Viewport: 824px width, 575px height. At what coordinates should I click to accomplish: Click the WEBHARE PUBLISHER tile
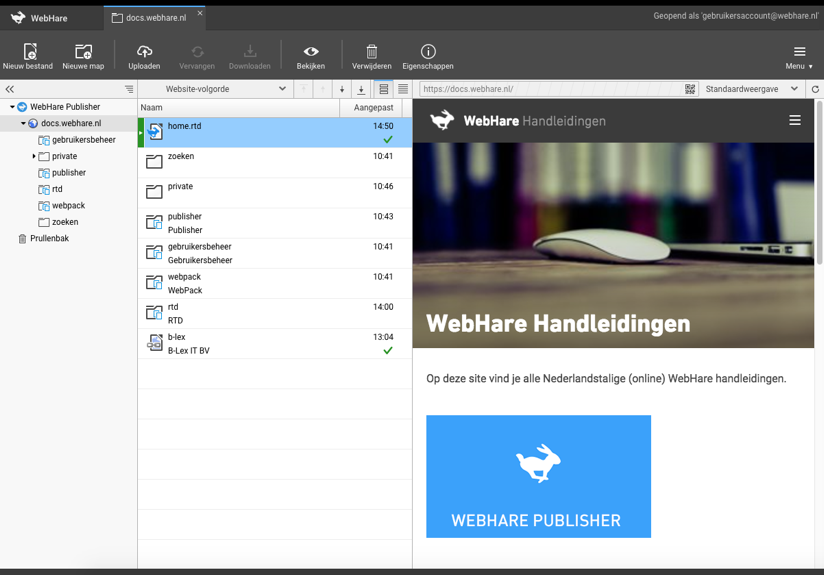coord(538,476)
